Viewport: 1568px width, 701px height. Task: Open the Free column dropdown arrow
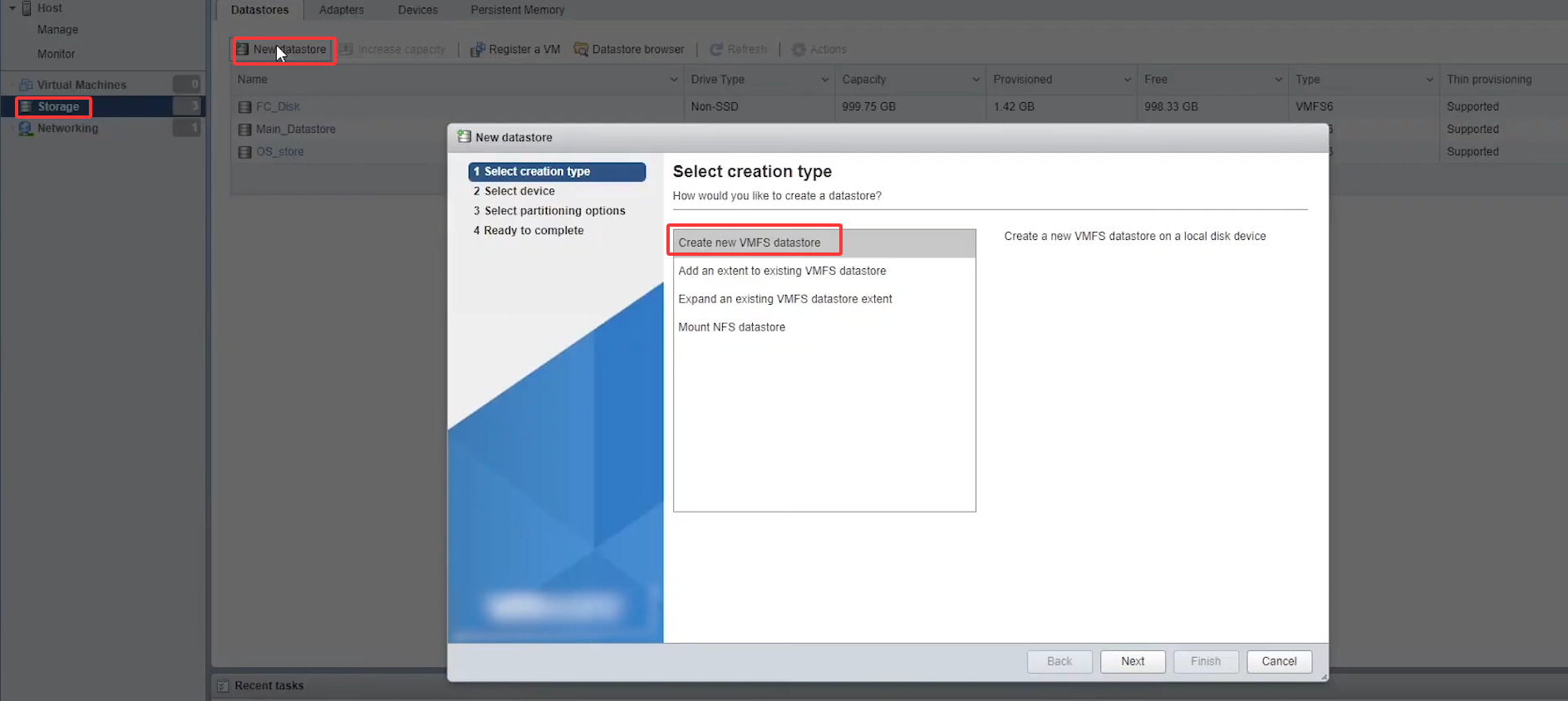[1279, 80]
